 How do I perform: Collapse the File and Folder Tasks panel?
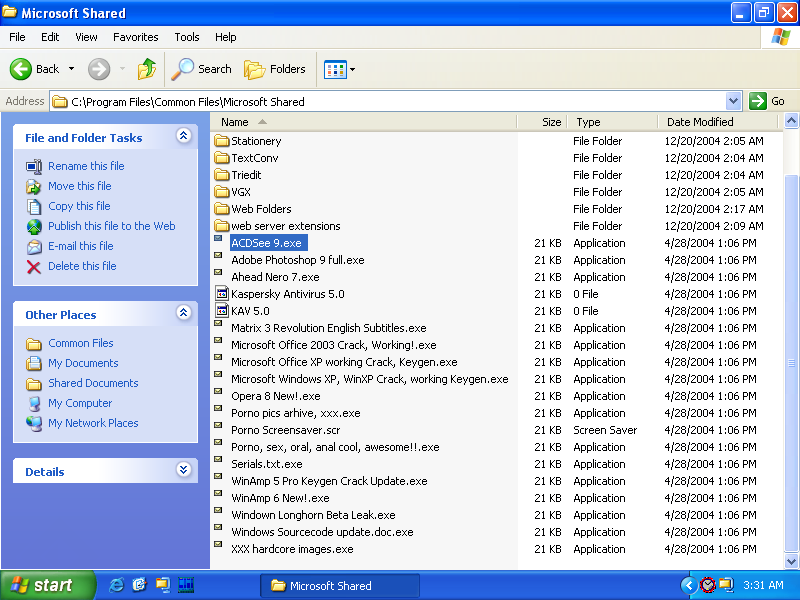pos(184,136)
